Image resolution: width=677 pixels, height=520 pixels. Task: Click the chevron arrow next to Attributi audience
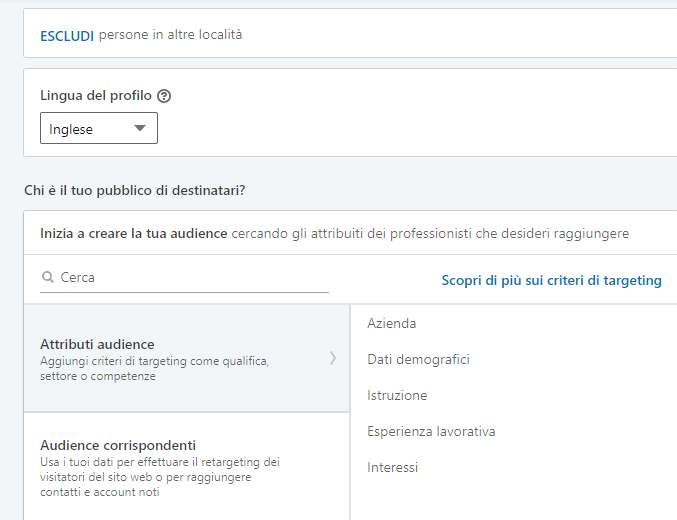point(333,358)
